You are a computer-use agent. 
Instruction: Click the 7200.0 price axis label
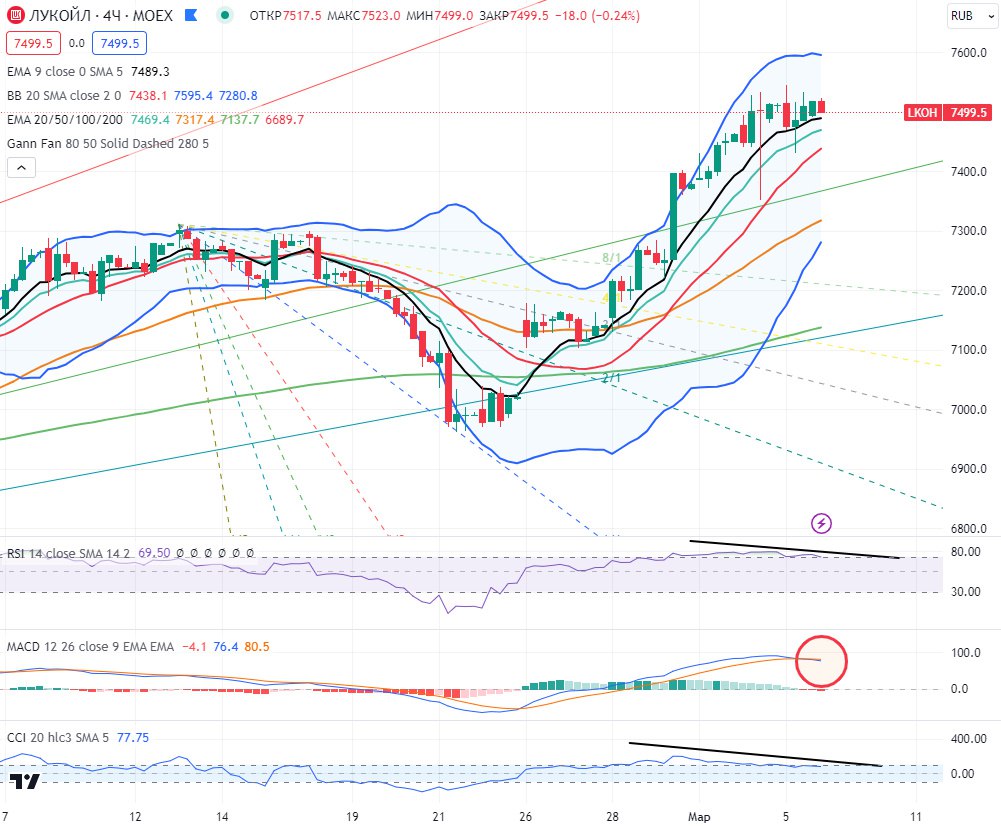pos(968,290)
